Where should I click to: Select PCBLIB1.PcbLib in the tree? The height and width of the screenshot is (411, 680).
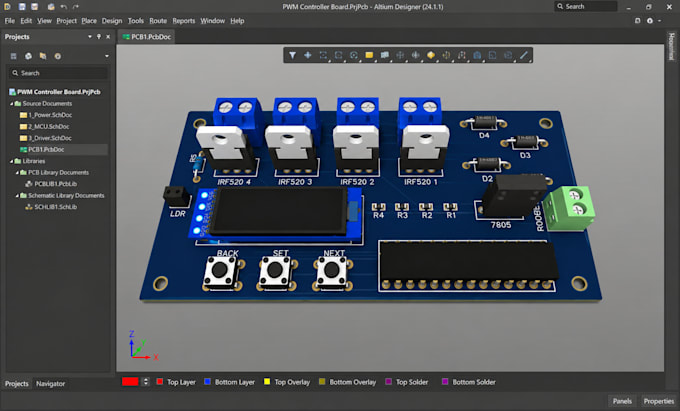click(x=51, y=184)
